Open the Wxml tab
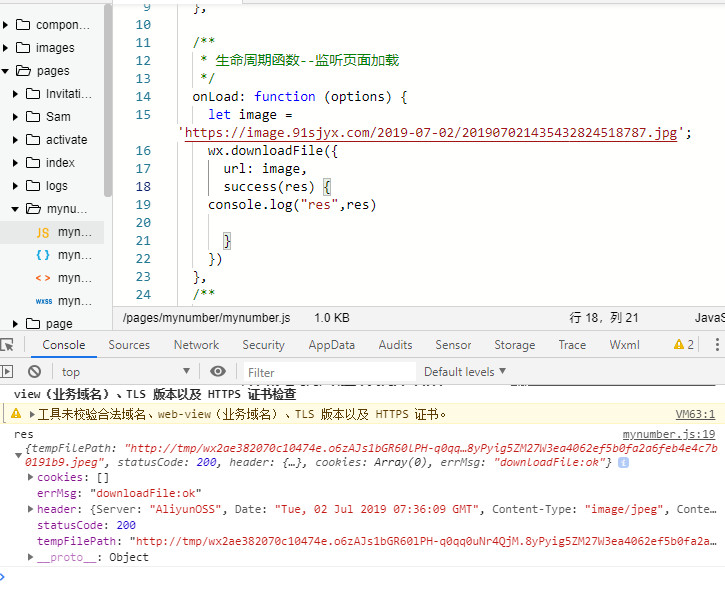The width and height of the screenshot is (725, 599). (x=625, y=345)
